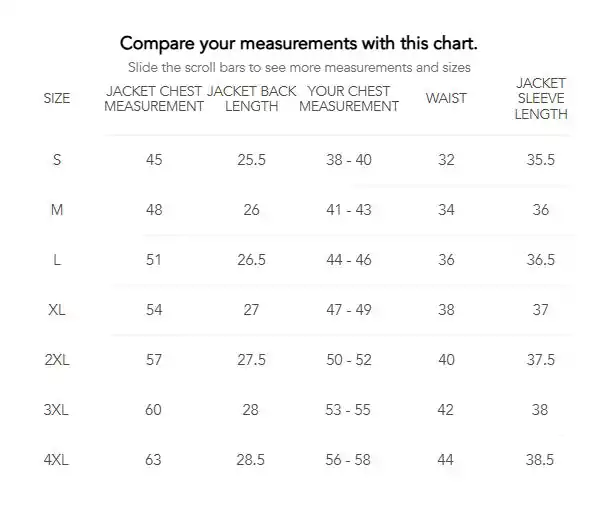
Task: Select the 28.5 back length cell
Action: (251, 460)
